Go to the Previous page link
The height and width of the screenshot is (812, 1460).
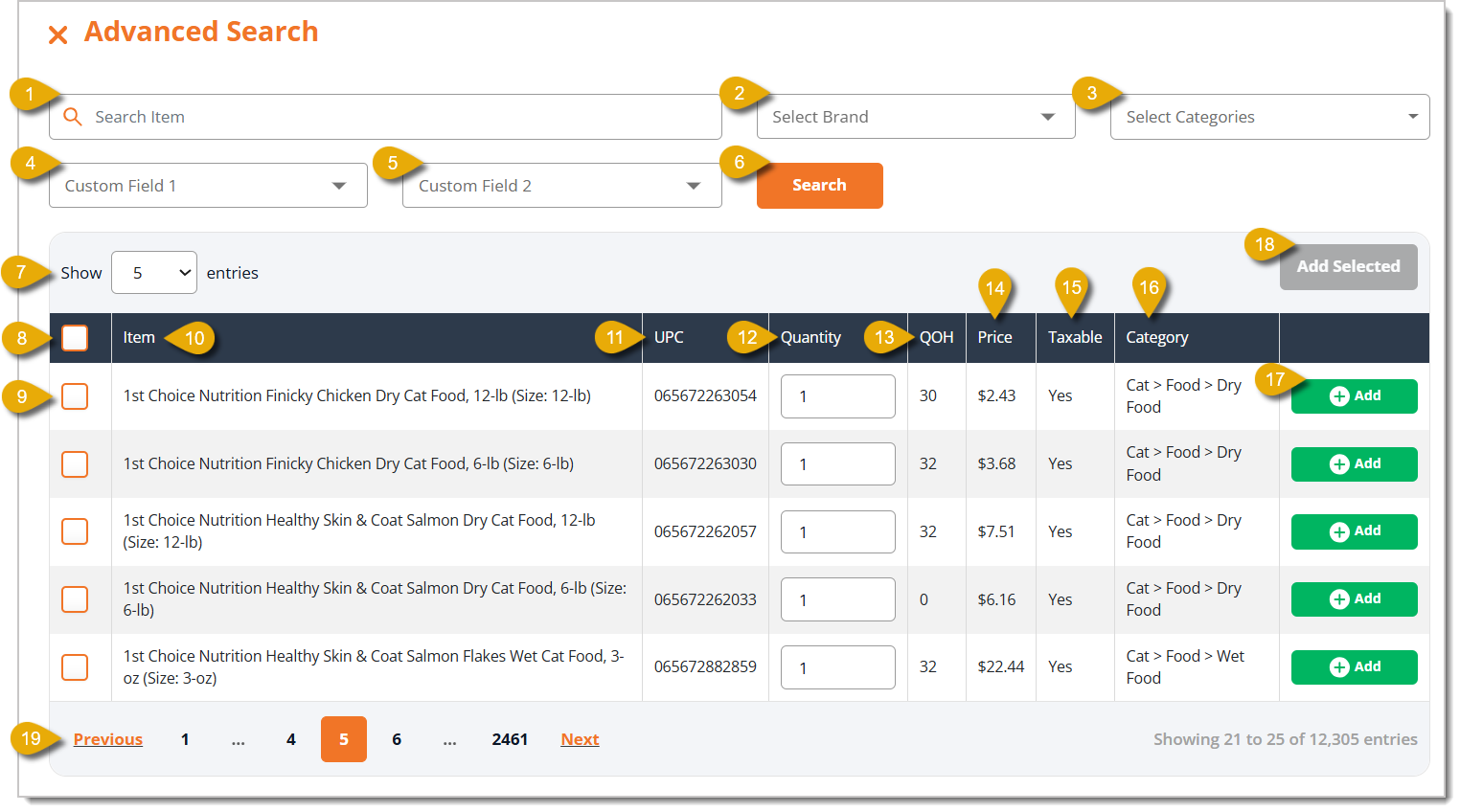click(x=108, y=739)
